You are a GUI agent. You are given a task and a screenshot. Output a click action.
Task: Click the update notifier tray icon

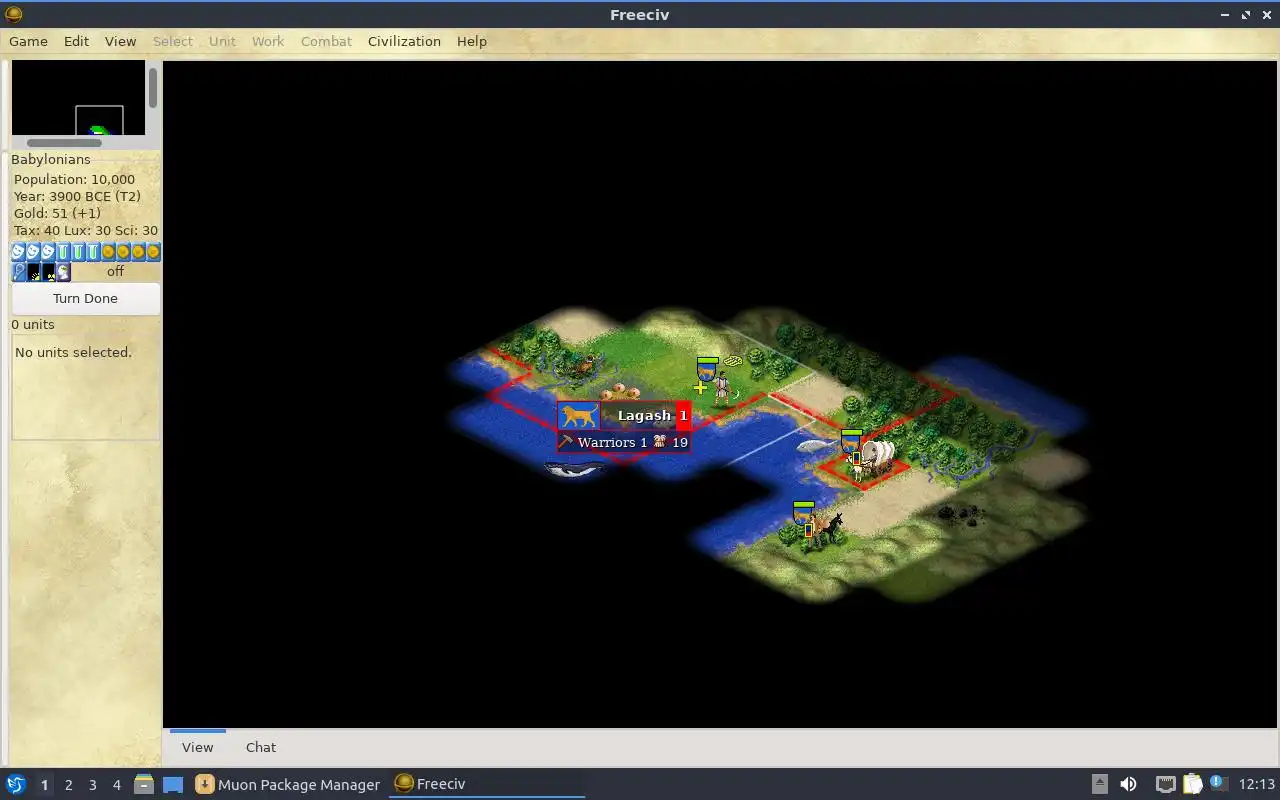[x=1218, y=783]
